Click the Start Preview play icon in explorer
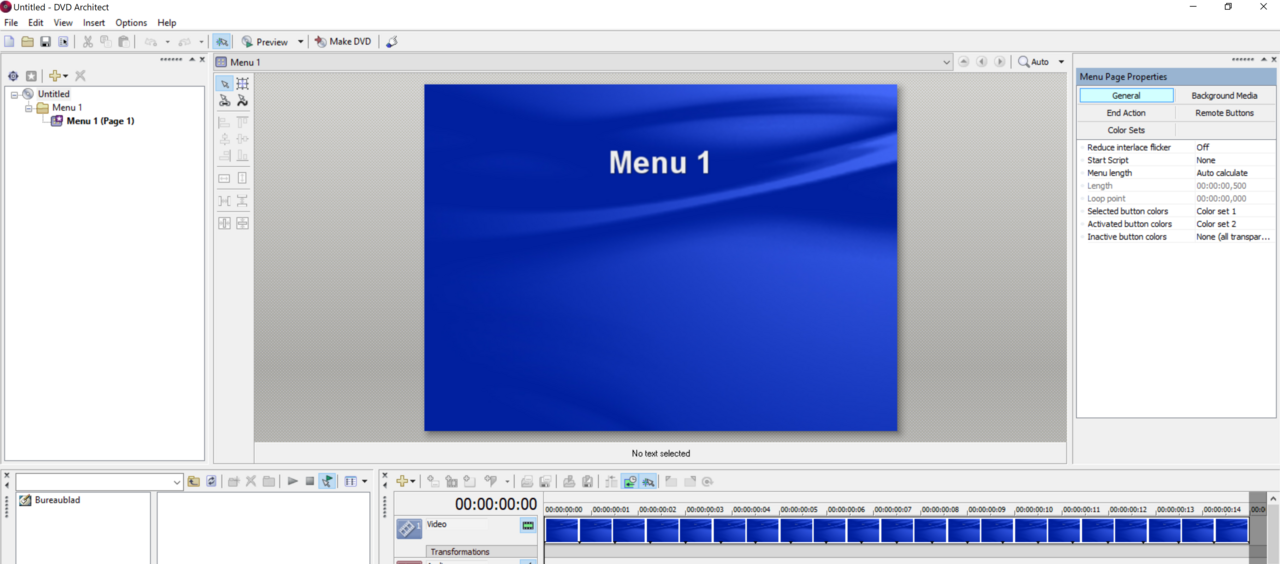The height and width of the screenshot is (564, 1280). coord(292,481)
